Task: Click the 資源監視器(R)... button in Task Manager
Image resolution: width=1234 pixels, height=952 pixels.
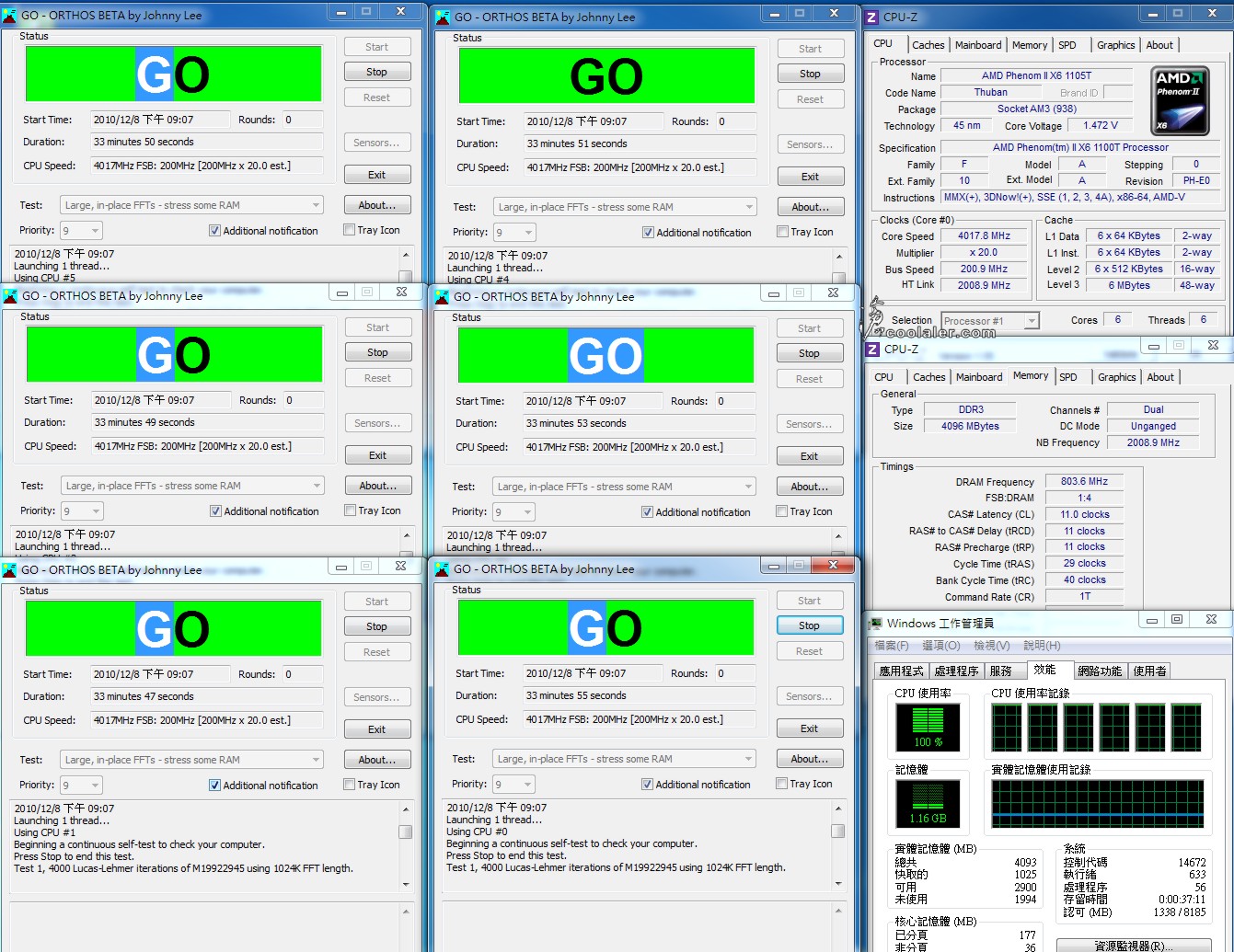Action: pos(1134,945)
